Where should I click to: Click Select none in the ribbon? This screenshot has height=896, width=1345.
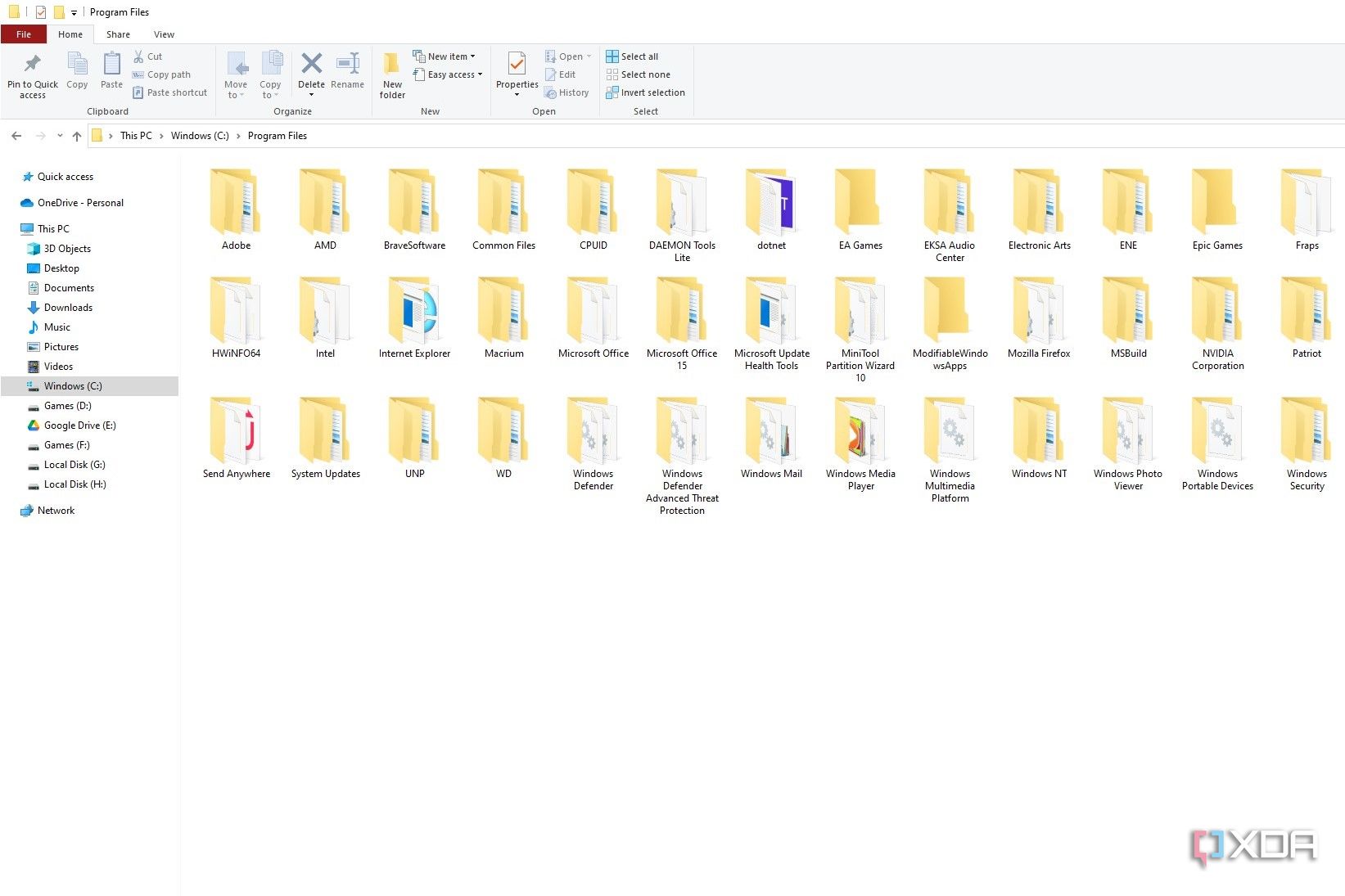[x=639, y=74]
